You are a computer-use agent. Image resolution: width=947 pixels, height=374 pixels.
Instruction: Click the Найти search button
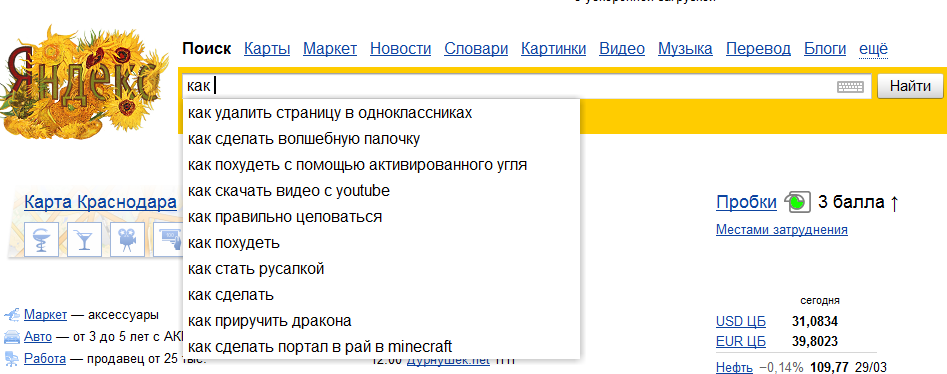(x=910, y=86)
